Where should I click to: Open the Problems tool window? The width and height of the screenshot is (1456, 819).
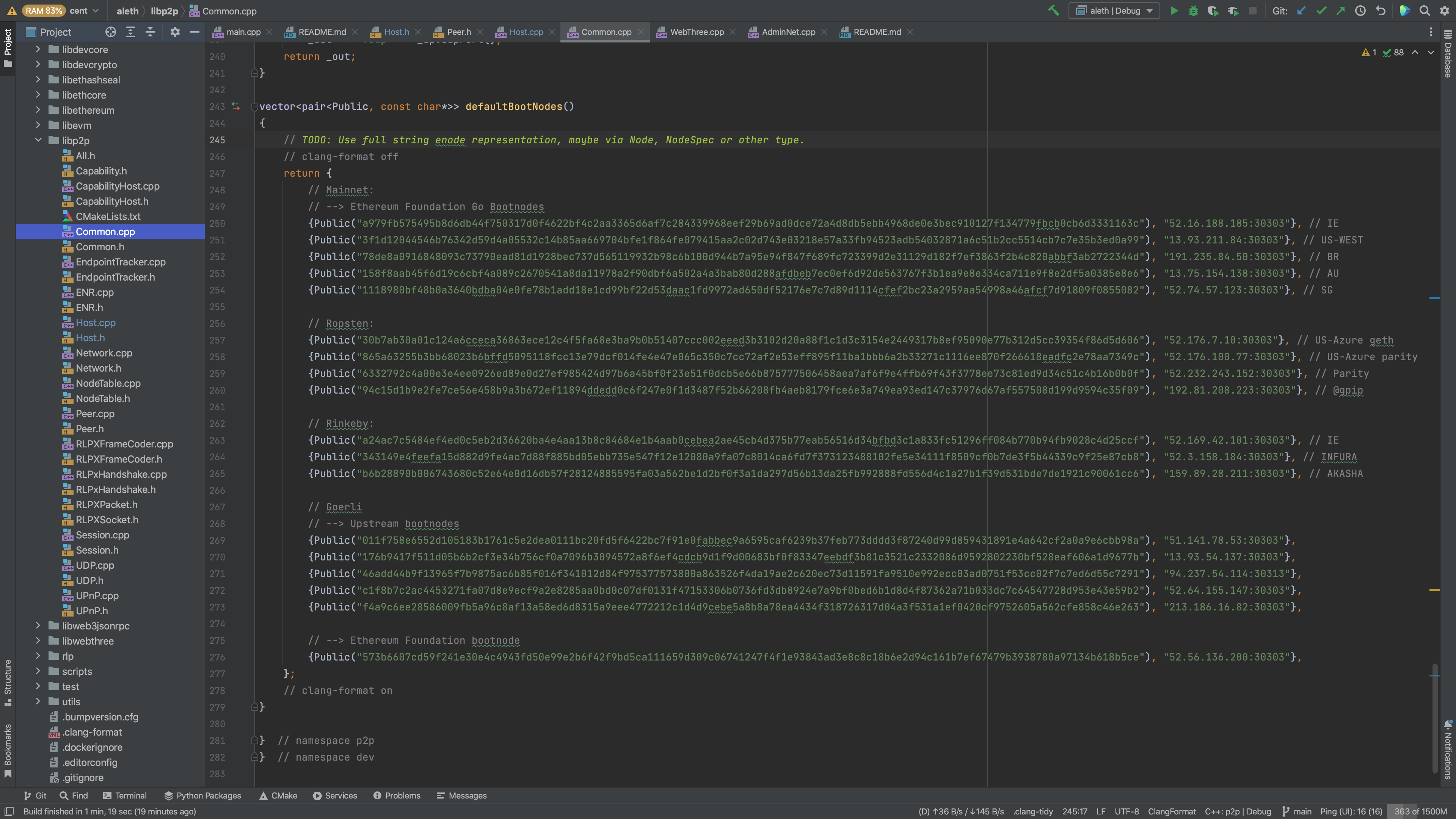tap(397, 795)
